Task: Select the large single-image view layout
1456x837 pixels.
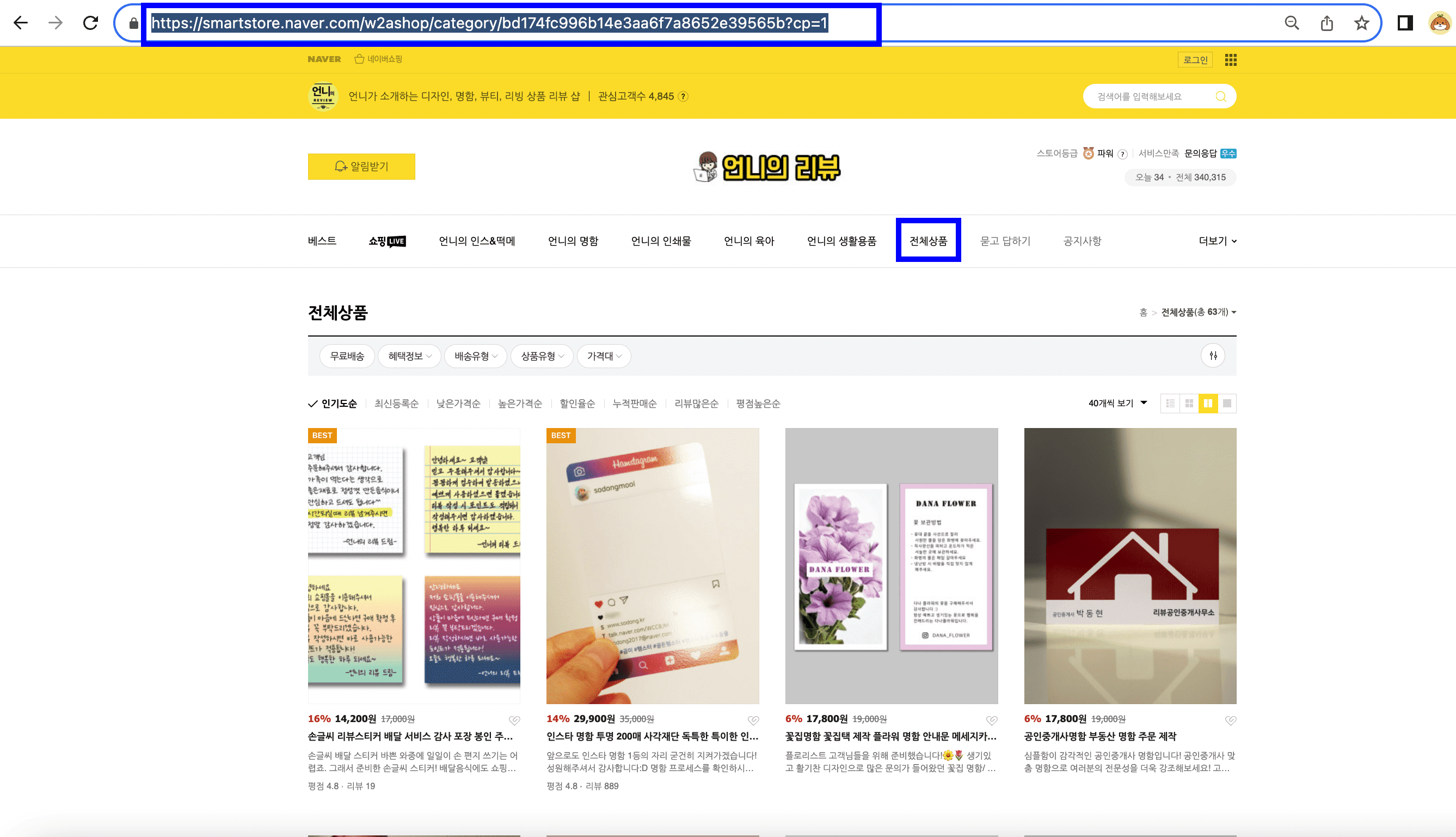Action: tap(1227, 403)
